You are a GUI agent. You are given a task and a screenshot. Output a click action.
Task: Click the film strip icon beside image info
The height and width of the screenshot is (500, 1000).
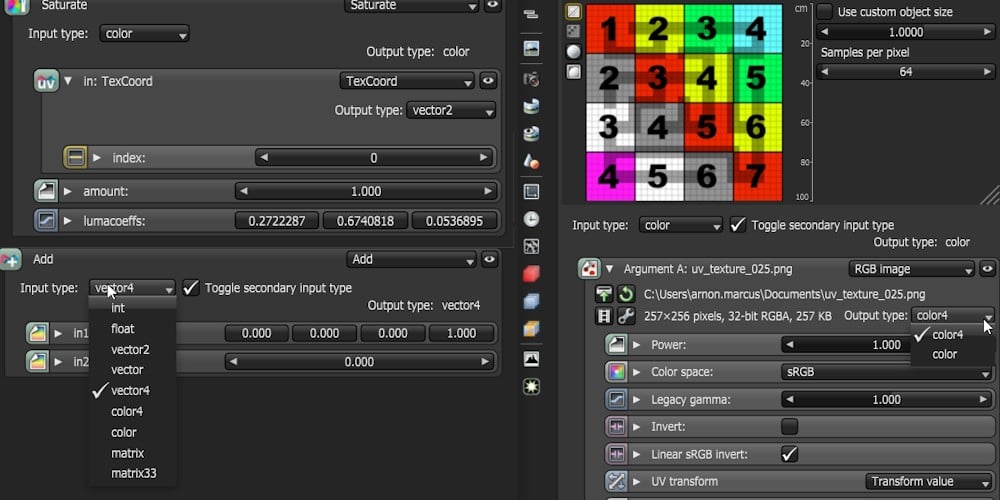tap(604, 316)
